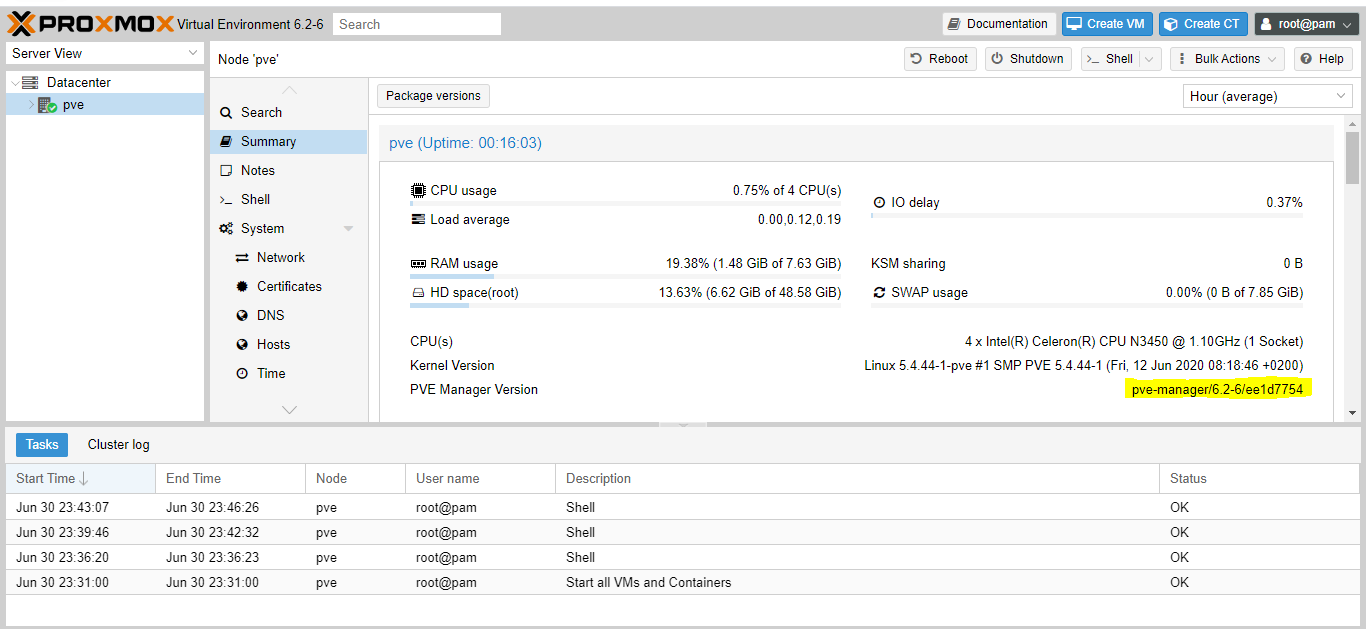Click the Reboot button
Image resolution: width=1366 pixels, height=629 pixels.
[x=940, y=59]
